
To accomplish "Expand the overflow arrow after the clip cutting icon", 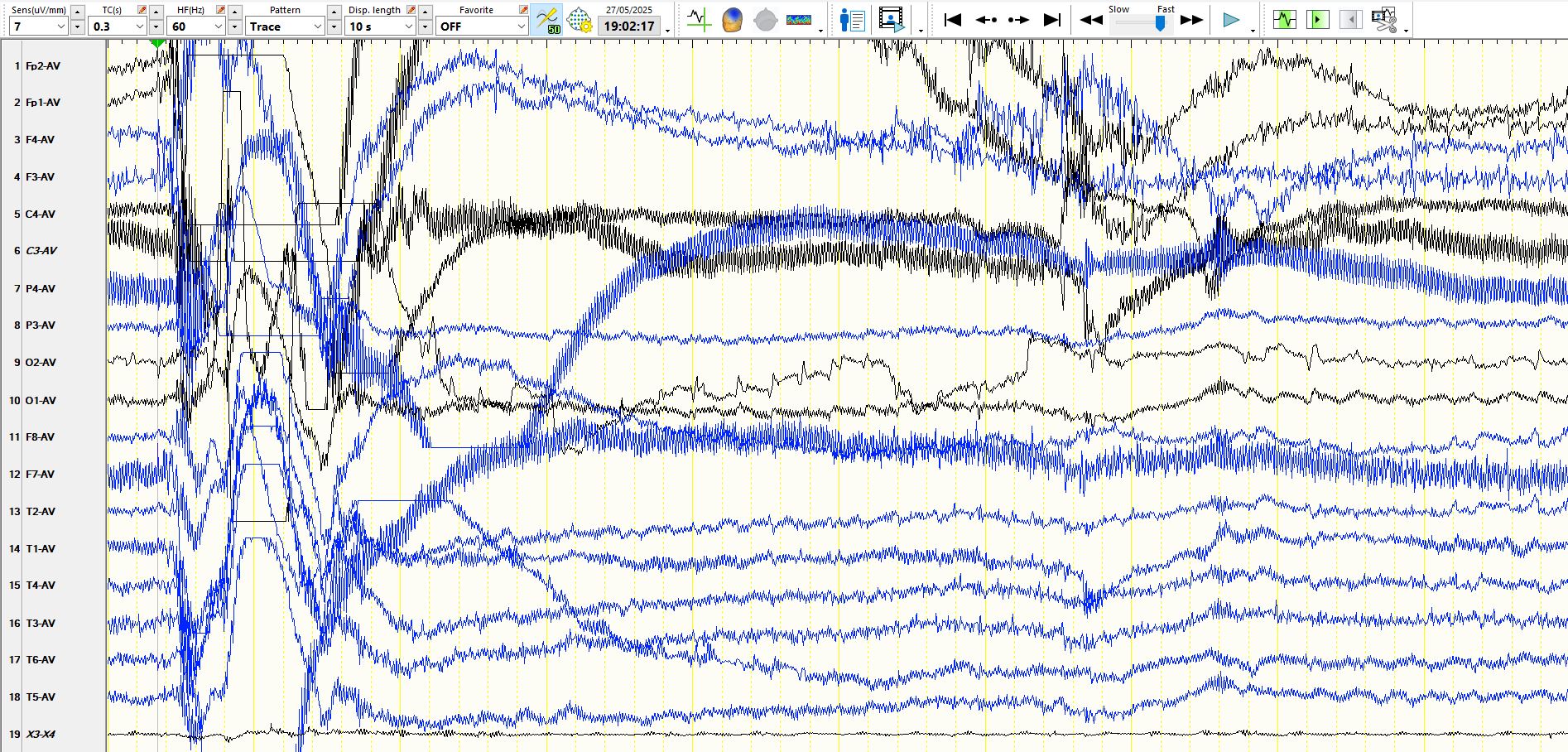I will (1406, 31).
